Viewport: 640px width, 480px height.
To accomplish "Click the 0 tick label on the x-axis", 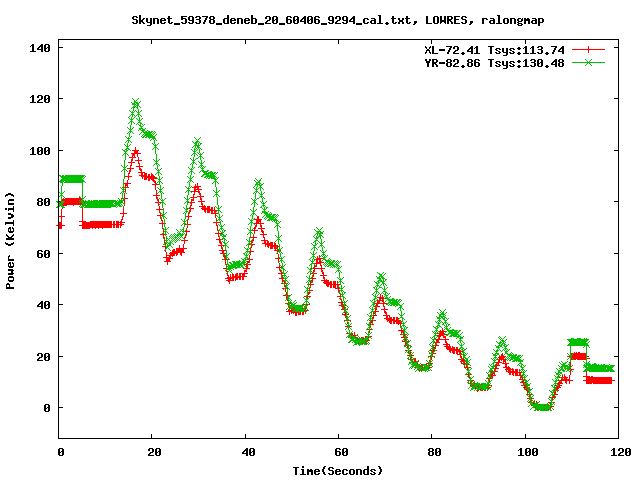I will point(60,452).
